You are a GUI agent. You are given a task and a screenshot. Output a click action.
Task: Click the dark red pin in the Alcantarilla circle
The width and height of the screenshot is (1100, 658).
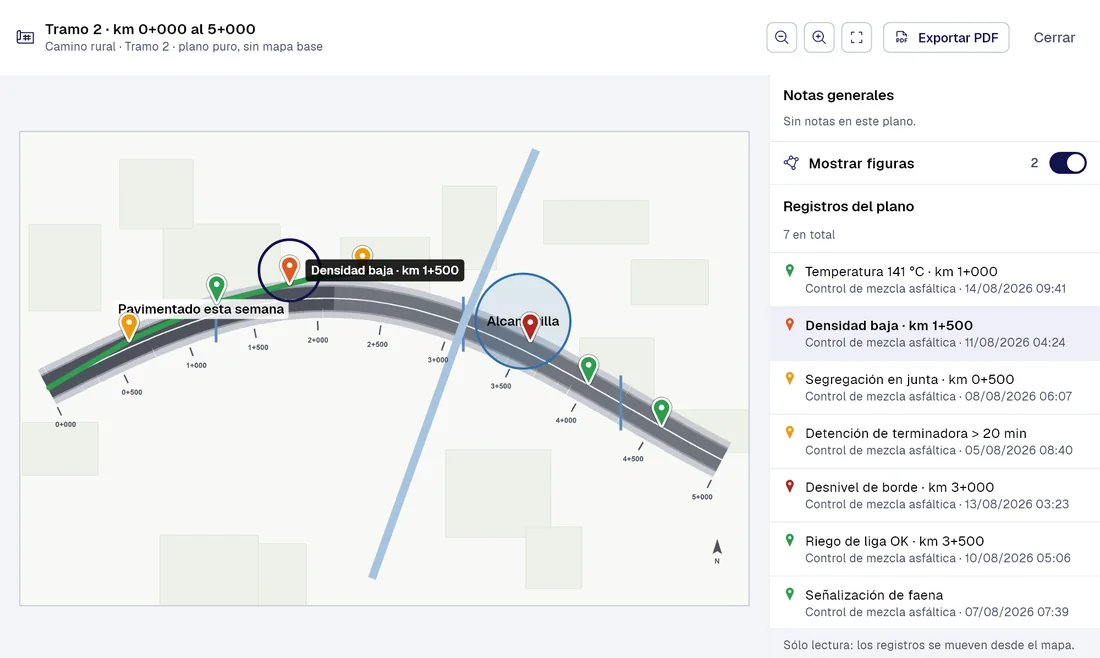click(x=530, y=325)
